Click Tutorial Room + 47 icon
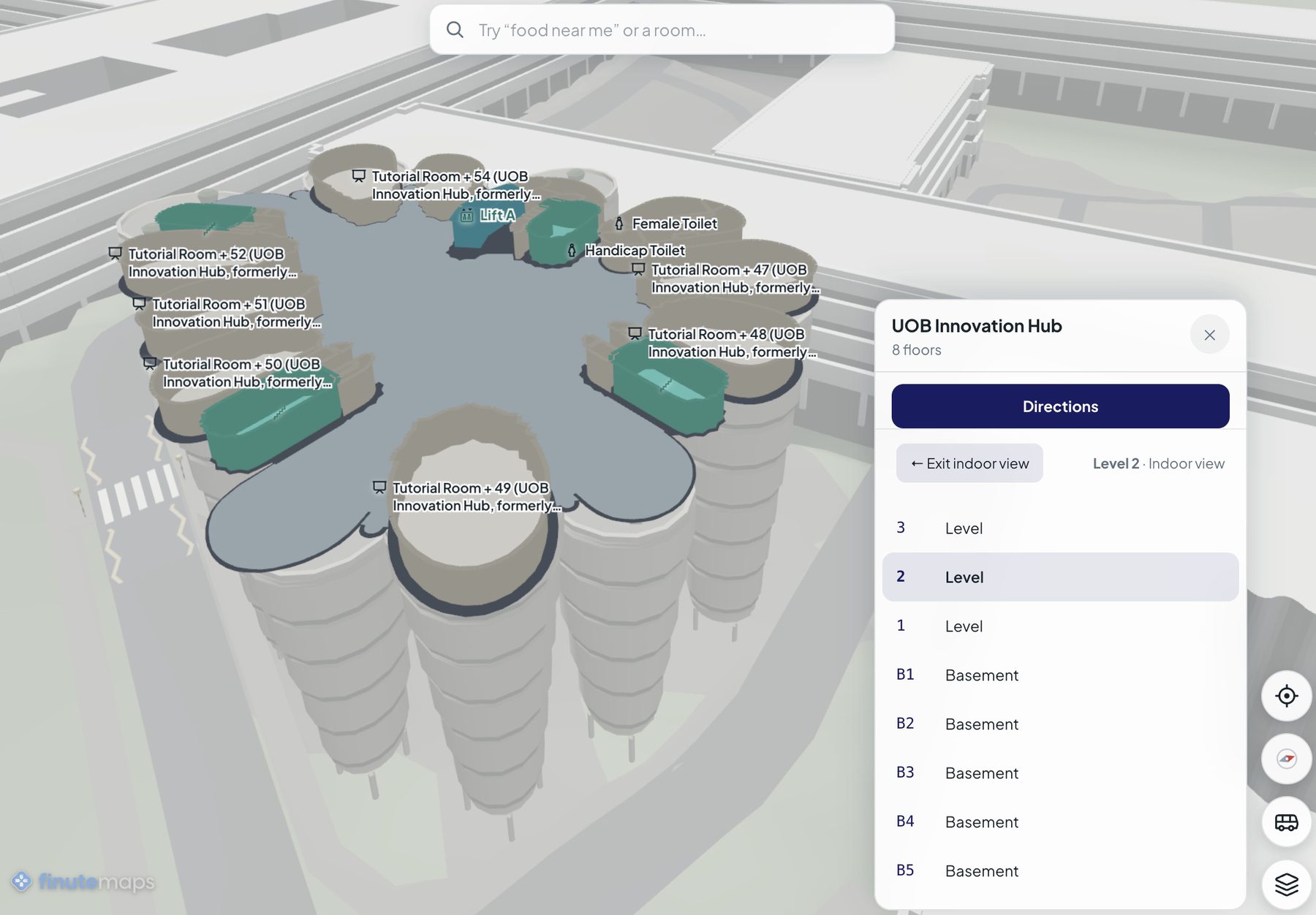 (638, 269)
